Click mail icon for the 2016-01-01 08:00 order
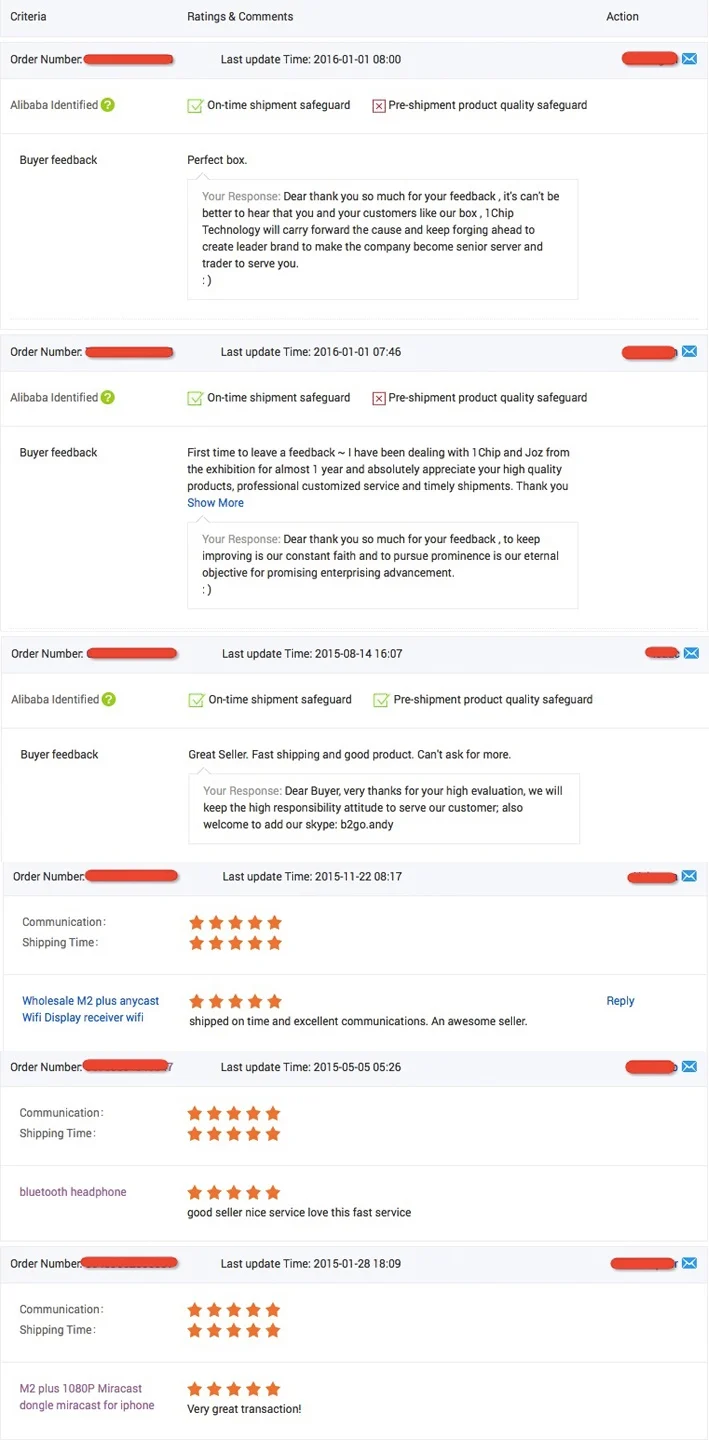709x1446 pixels. pos(689,59)
